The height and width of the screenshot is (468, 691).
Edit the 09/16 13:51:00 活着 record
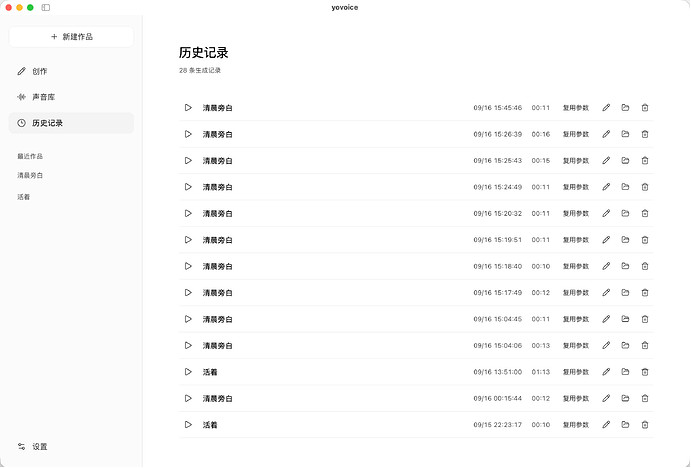click(606, 372)
